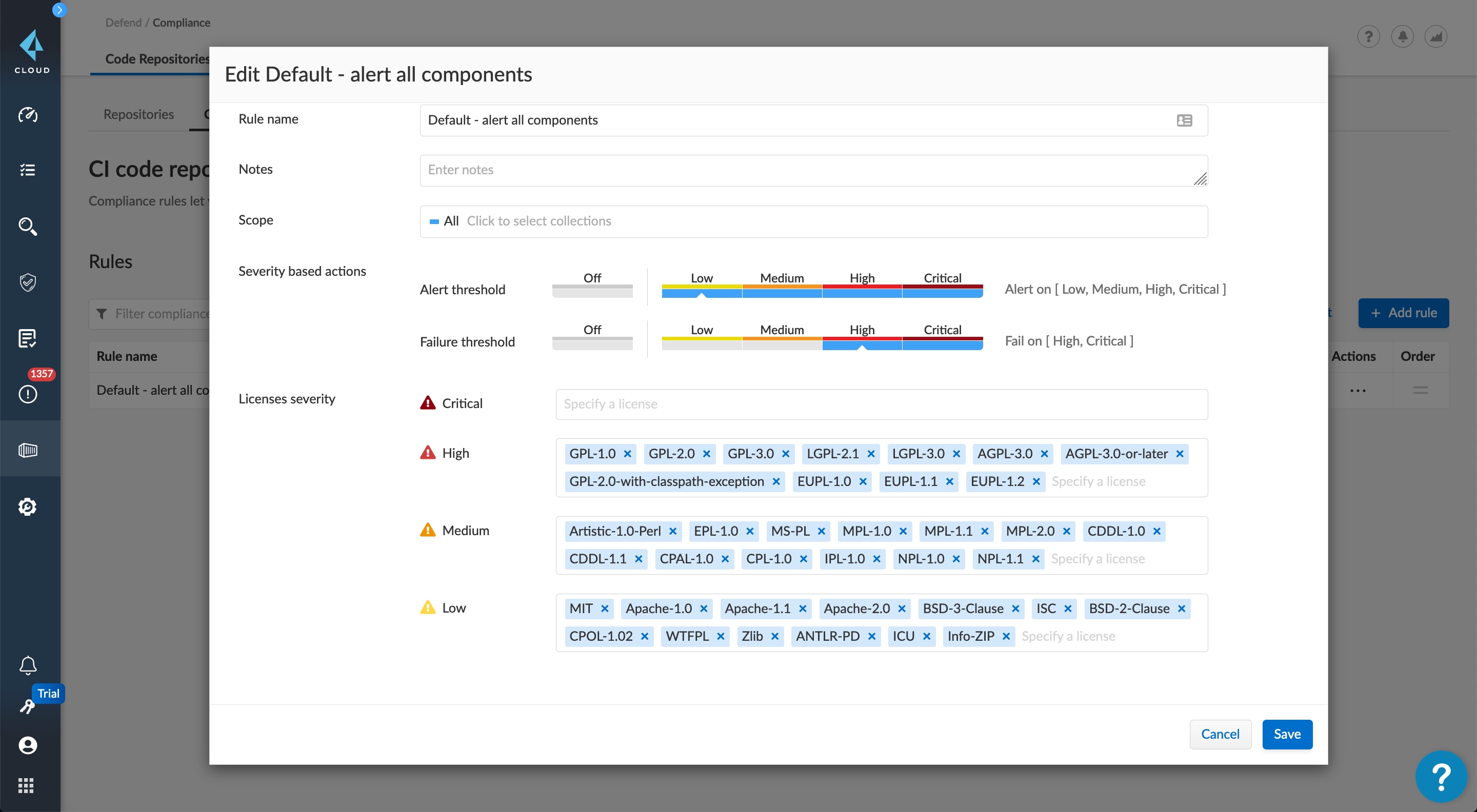
Task: Open the bell notifications sidebar icon
Action: pos(28,665)
